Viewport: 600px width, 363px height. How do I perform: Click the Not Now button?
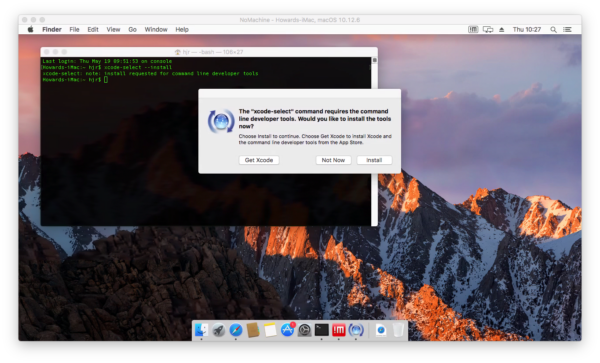pyautogui.click(x=333, y=160)
